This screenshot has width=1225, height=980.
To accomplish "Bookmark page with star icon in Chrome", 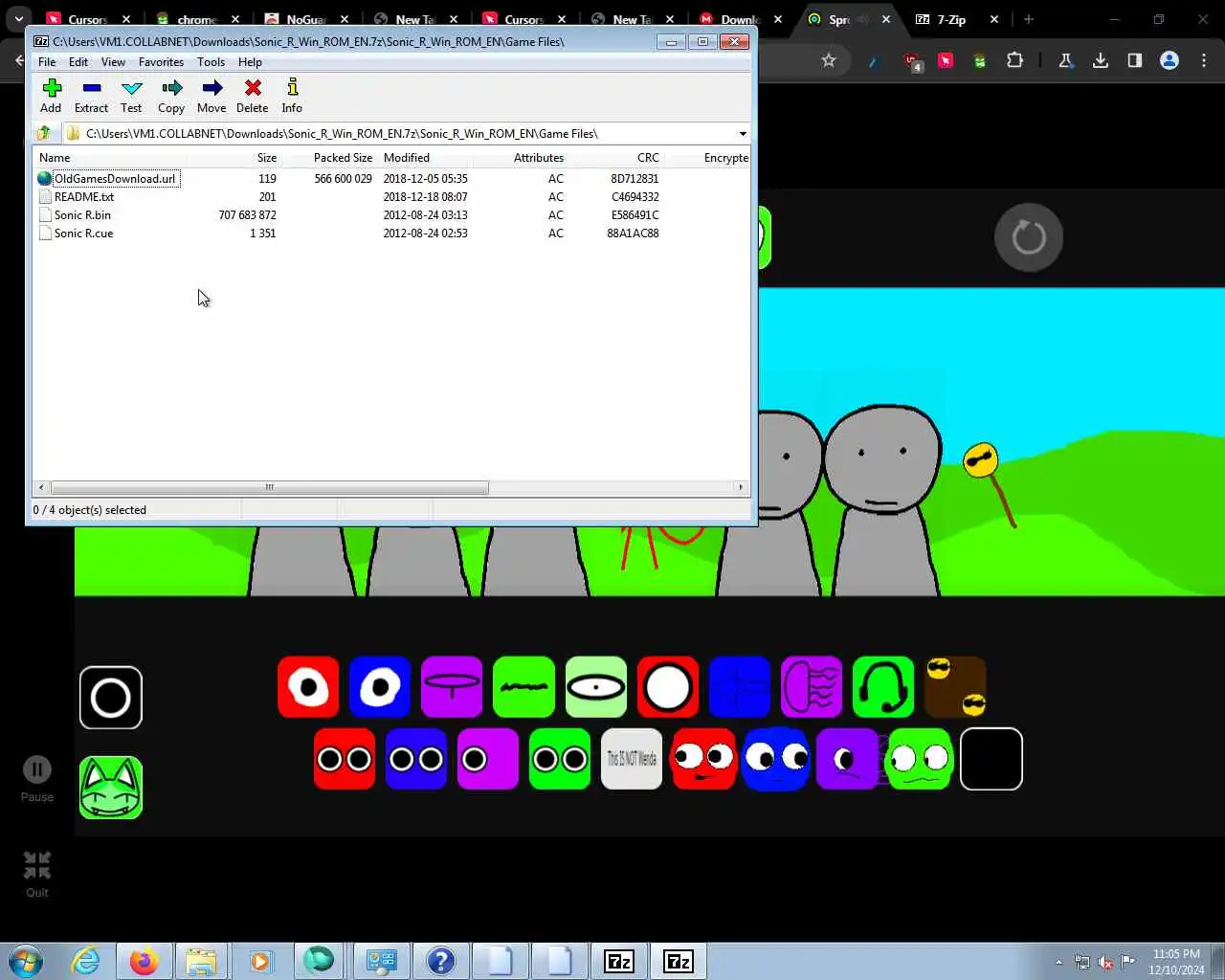I will click(829, 60).
